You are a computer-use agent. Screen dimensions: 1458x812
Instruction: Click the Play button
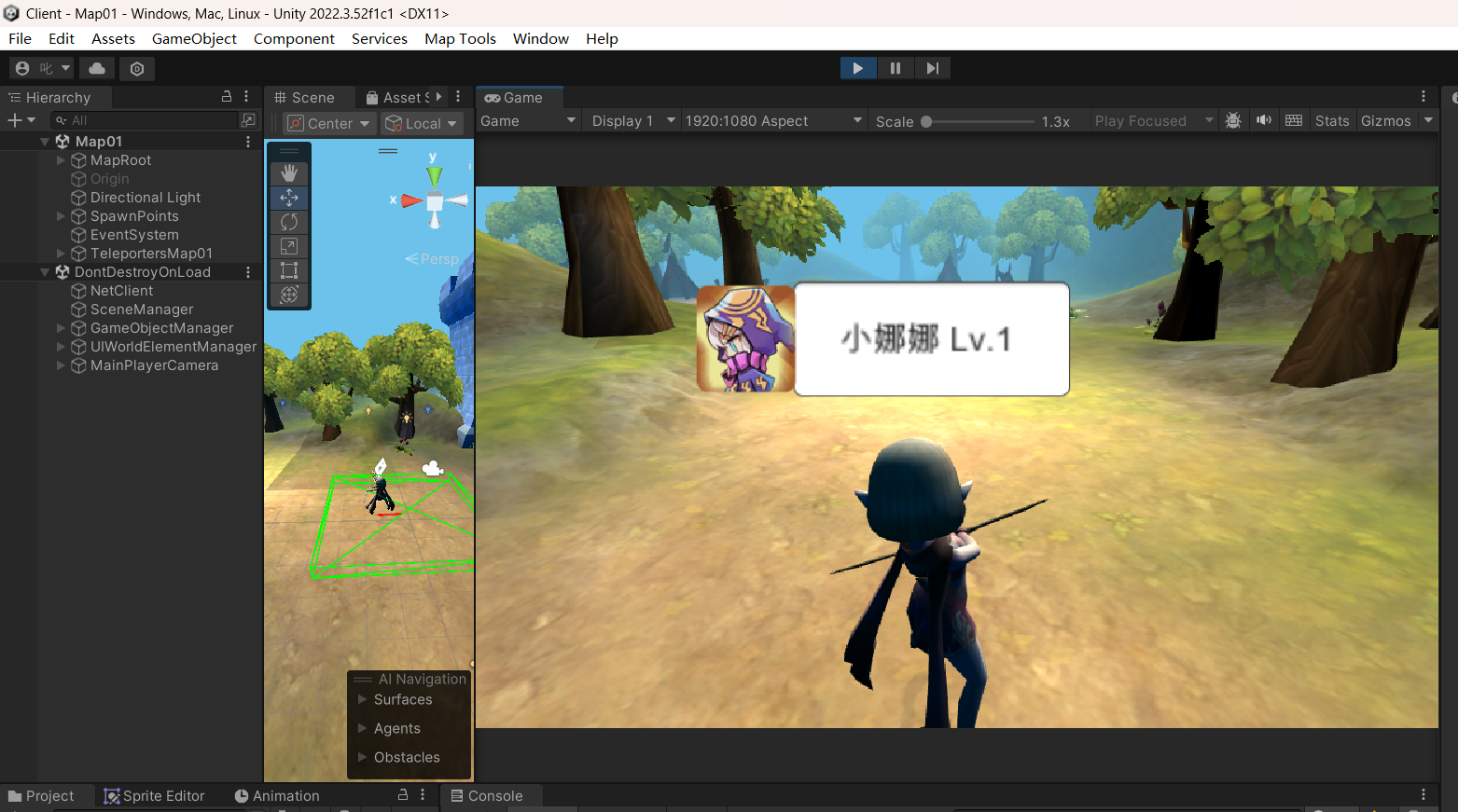857,68
